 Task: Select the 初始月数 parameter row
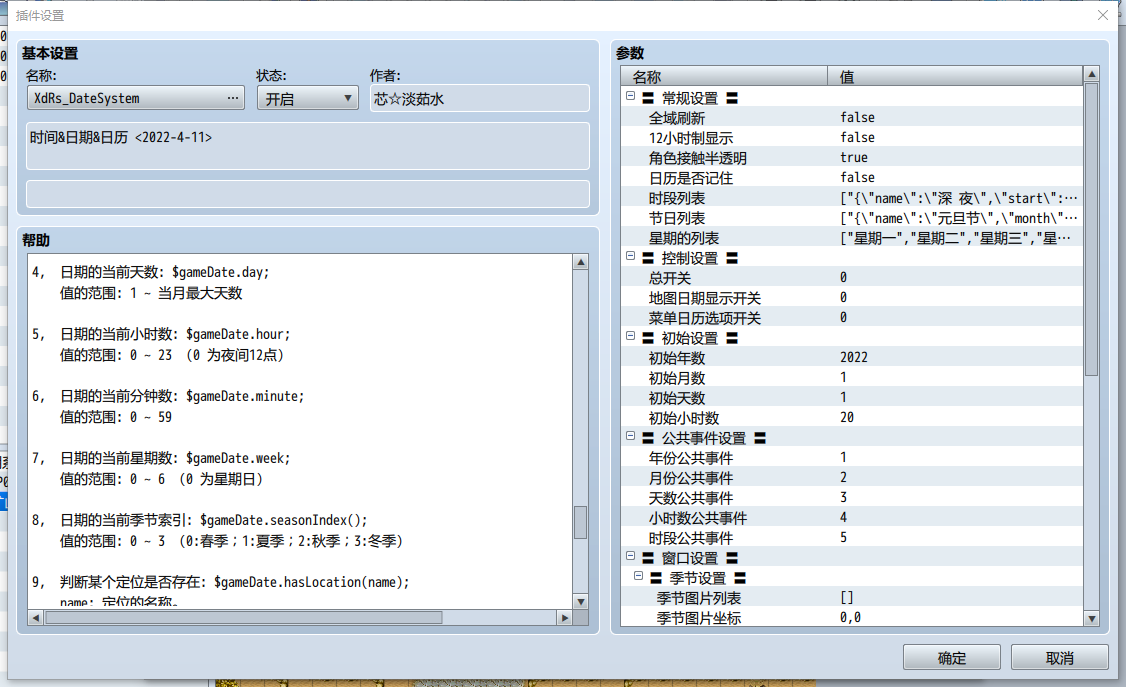pos(852,378)
